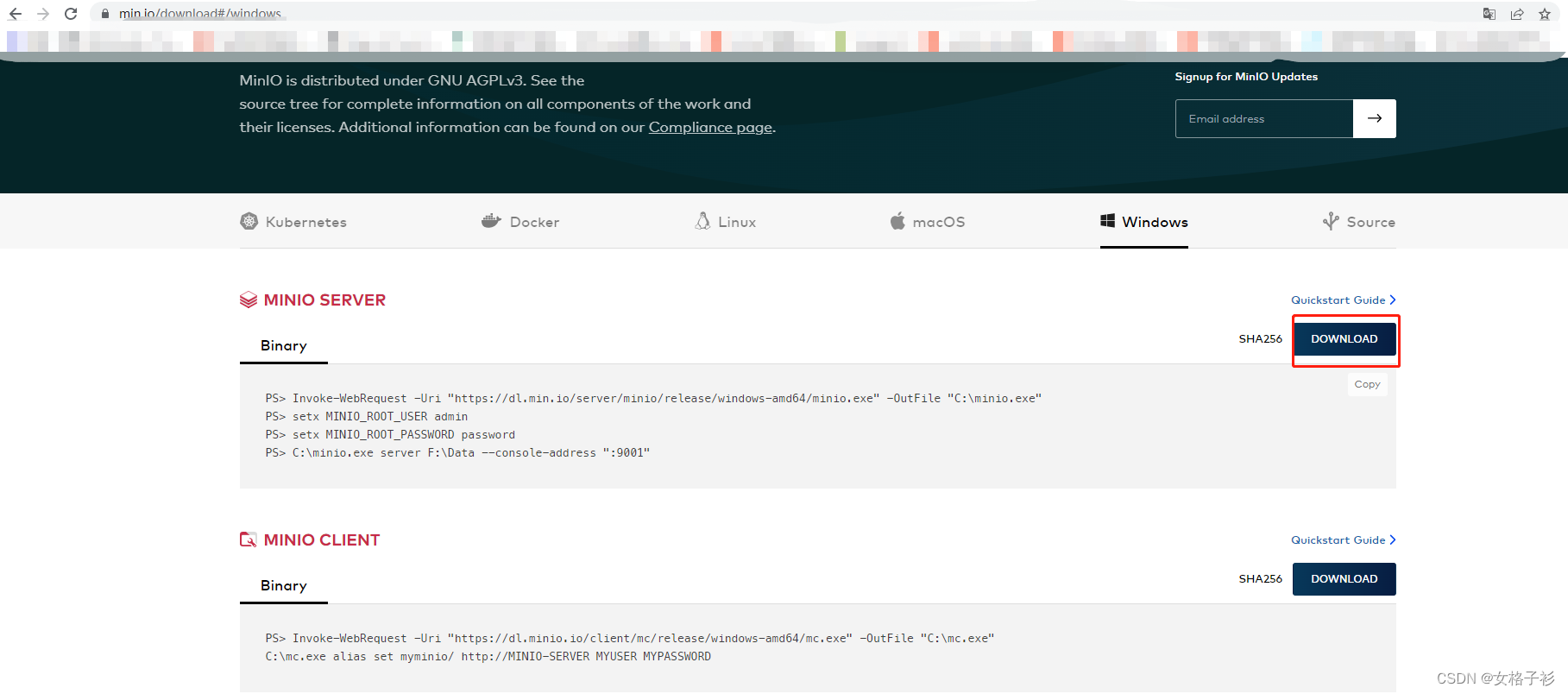Viewport: 1568px width, 694px height.
Task: Submit email with arrow button
Action: pyautogui.click(x=1375, y=118)
